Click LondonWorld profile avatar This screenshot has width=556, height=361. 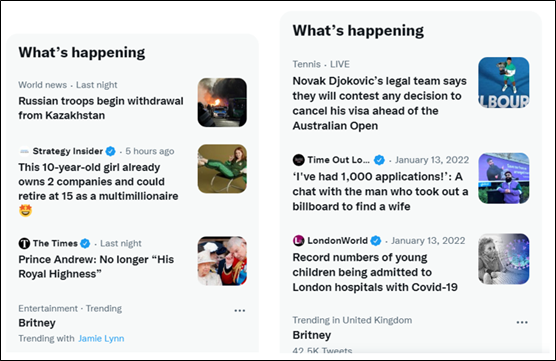tap(299, 241)
